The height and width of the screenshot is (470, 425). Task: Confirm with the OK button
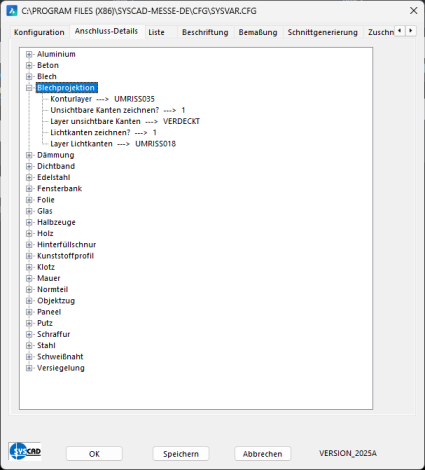(94, 454)
